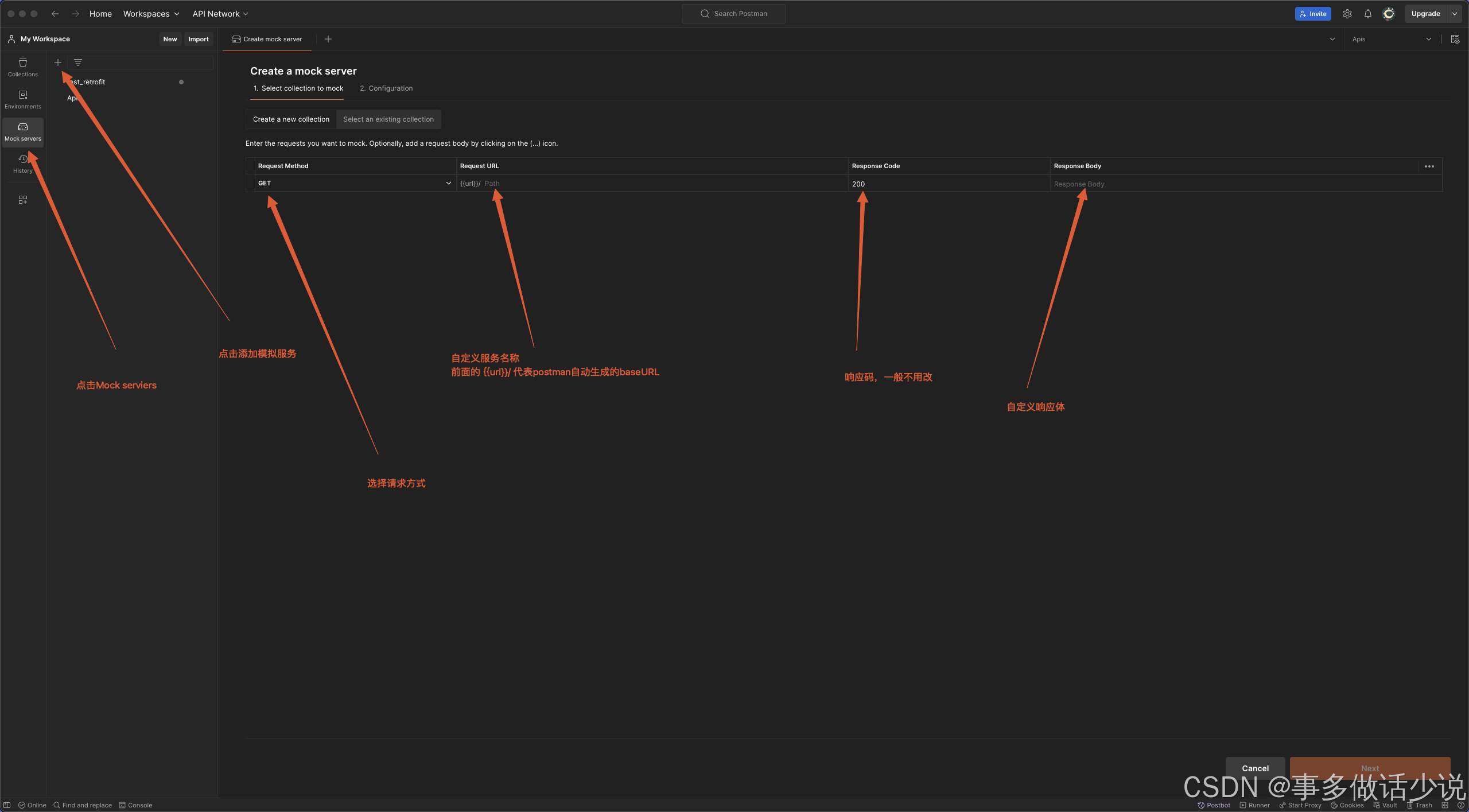This screenshot has width=1469, height=812.
Task: Click the History panel icon
Action: point(22,162)
